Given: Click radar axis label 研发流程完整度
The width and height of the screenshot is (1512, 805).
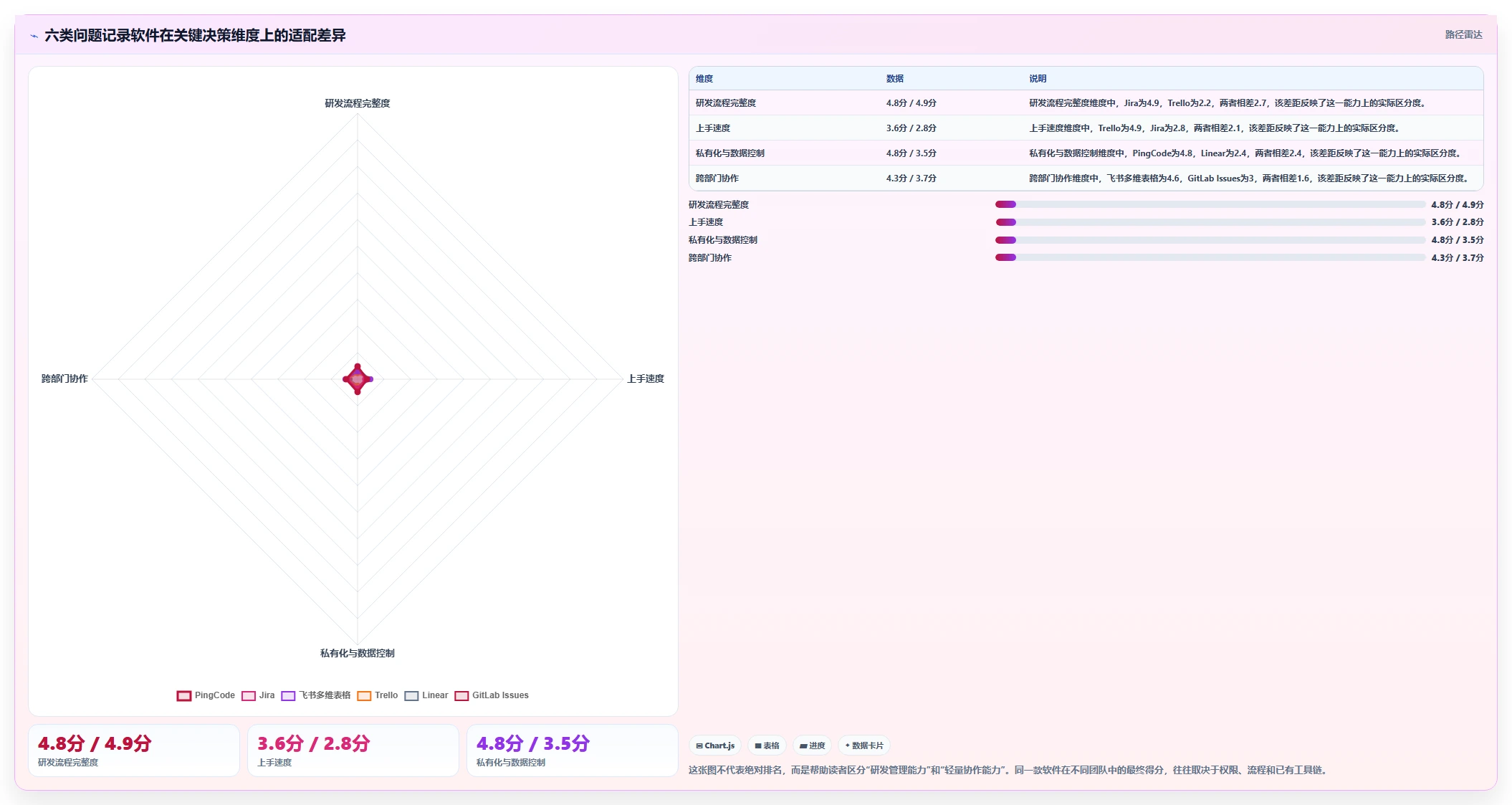Looking at the screenshot, I should click(x=358, y=103).
